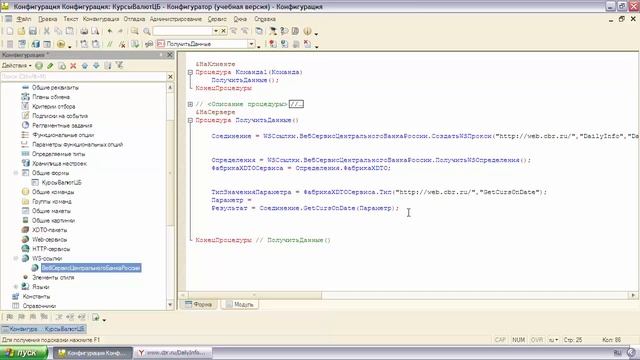Switch to the Модуль tab
640x360 pixels.
pyautogui.click(x=240, y=304)
